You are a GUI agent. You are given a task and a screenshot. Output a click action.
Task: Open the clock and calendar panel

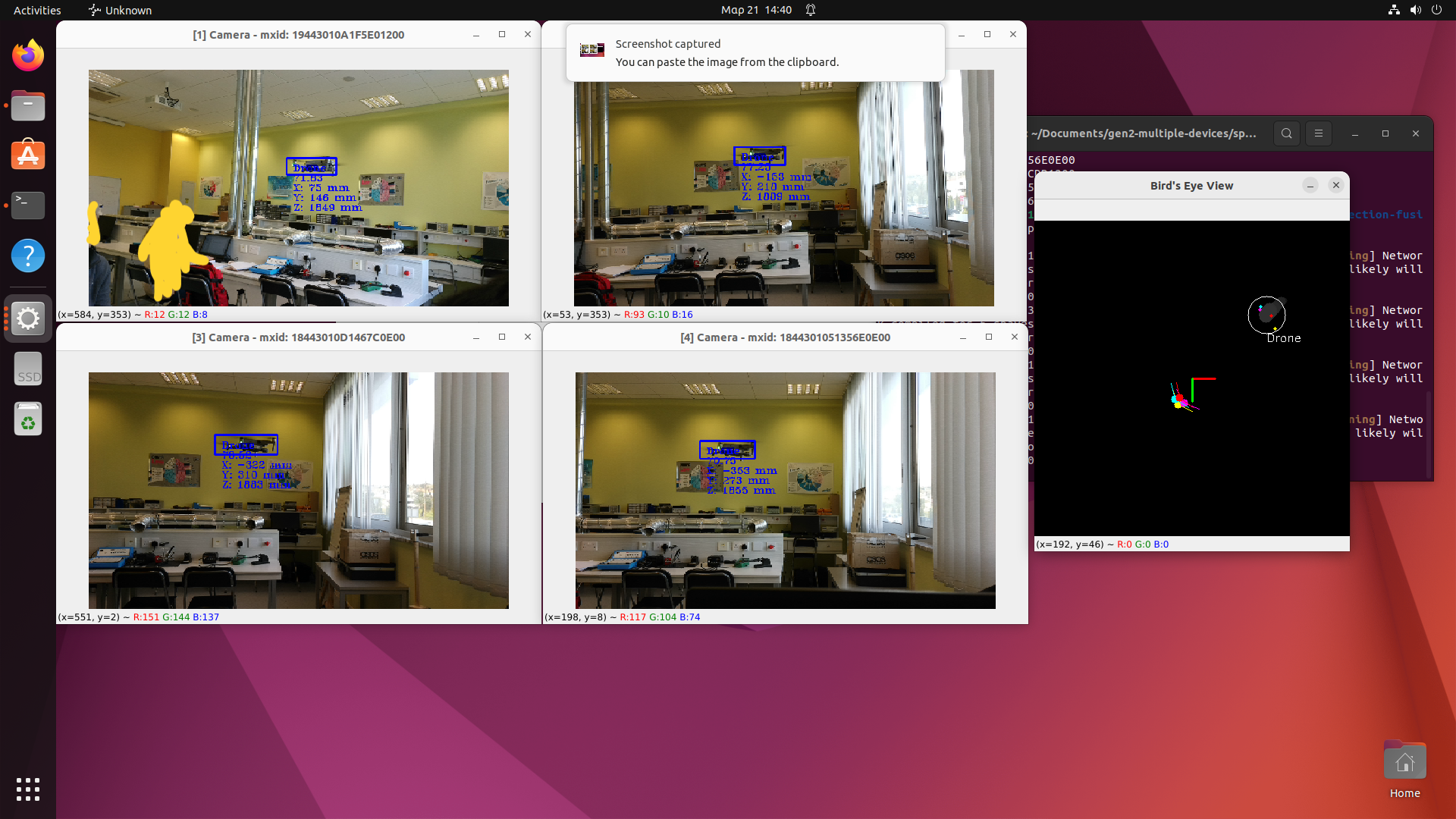[x=756, y=10]
